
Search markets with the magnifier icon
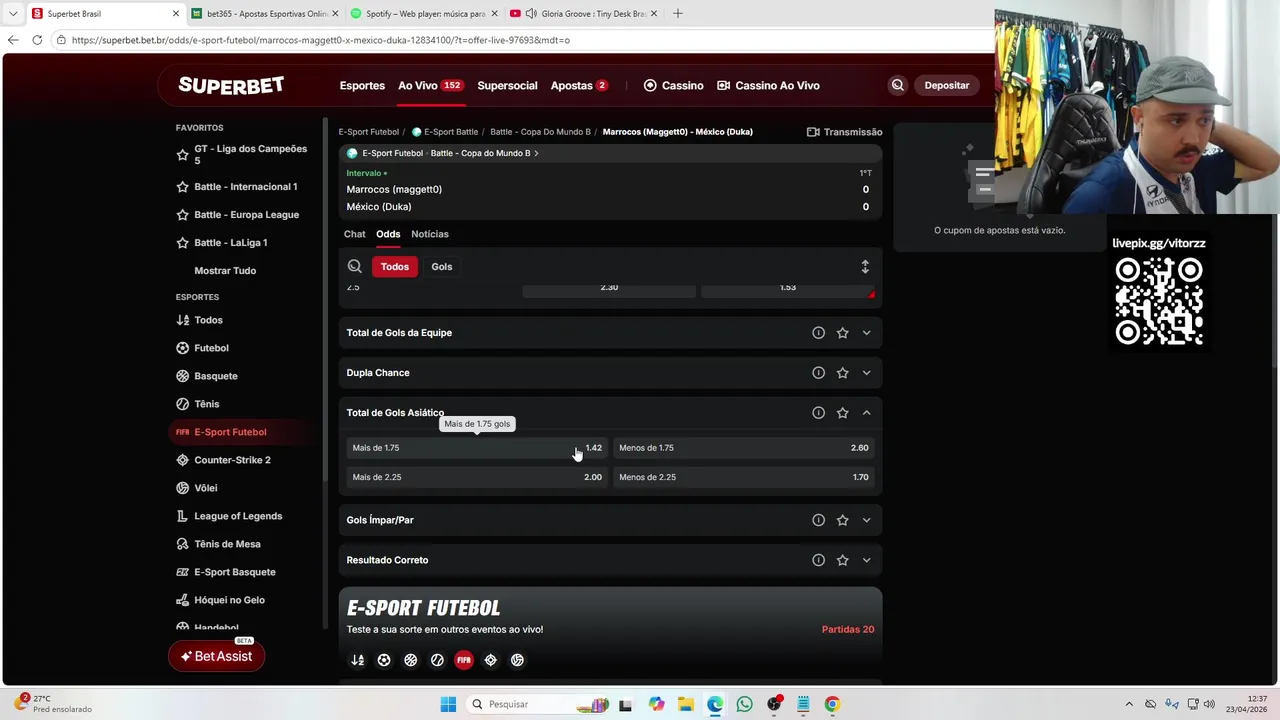[x=355, y=267]
